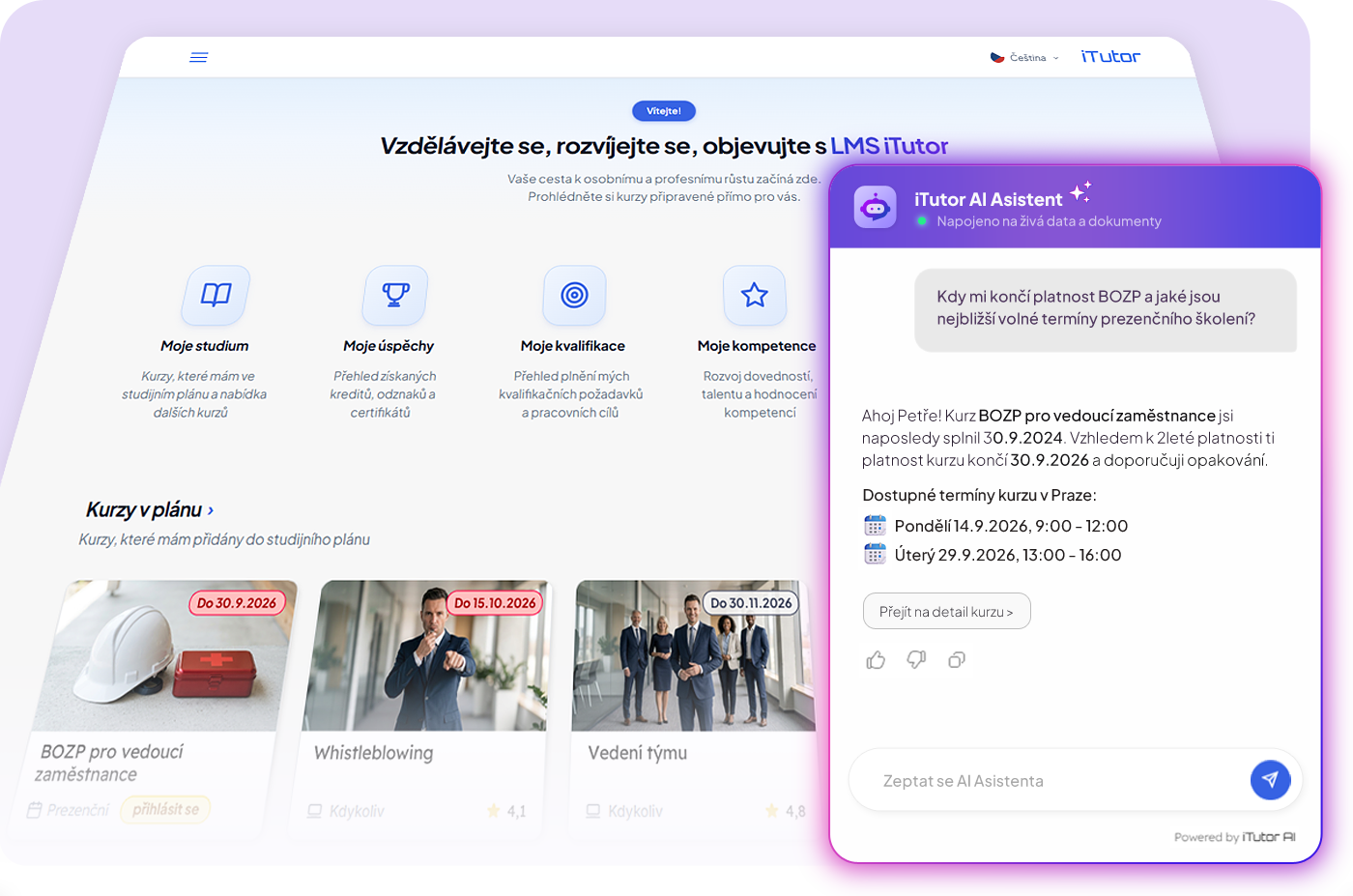Screen dimensions: 1353x896
Task: Click the Whistleblowing 4,1 rating star
Action: (494, 811)
